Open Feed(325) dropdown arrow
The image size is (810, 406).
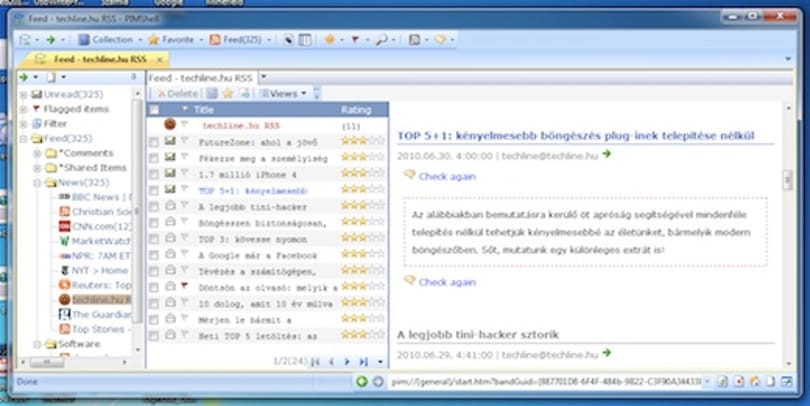tap(269, 40)
